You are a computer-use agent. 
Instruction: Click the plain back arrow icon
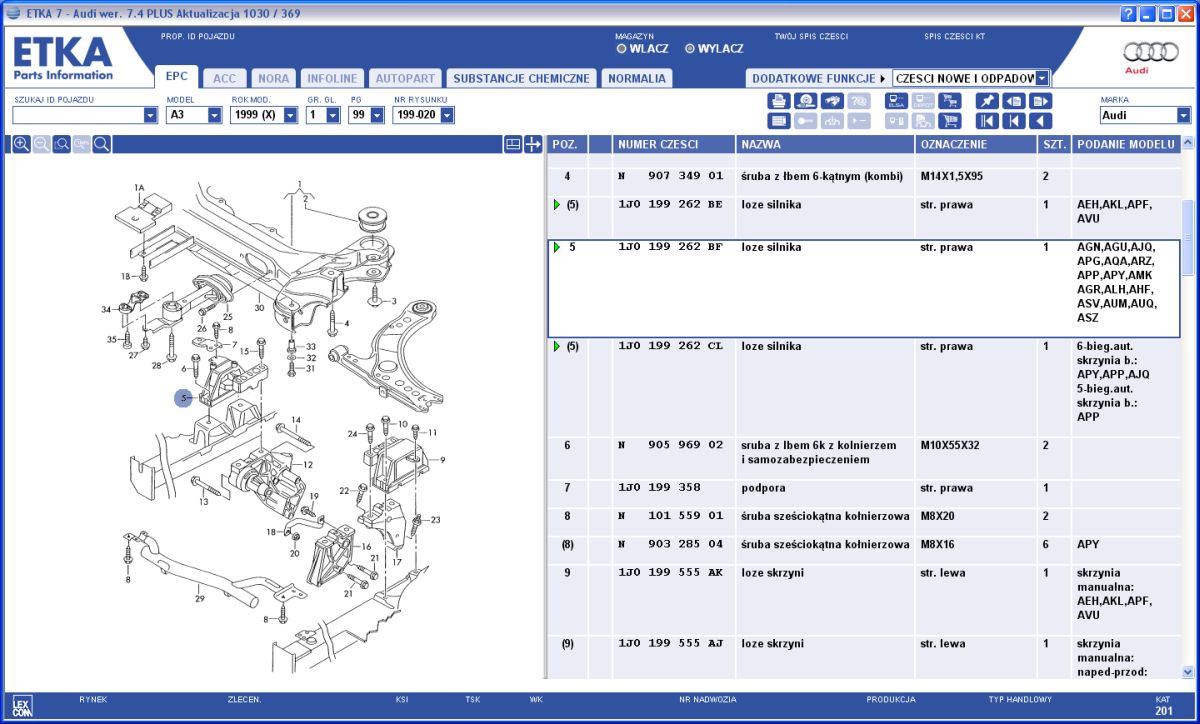[x=1041, y=121]
